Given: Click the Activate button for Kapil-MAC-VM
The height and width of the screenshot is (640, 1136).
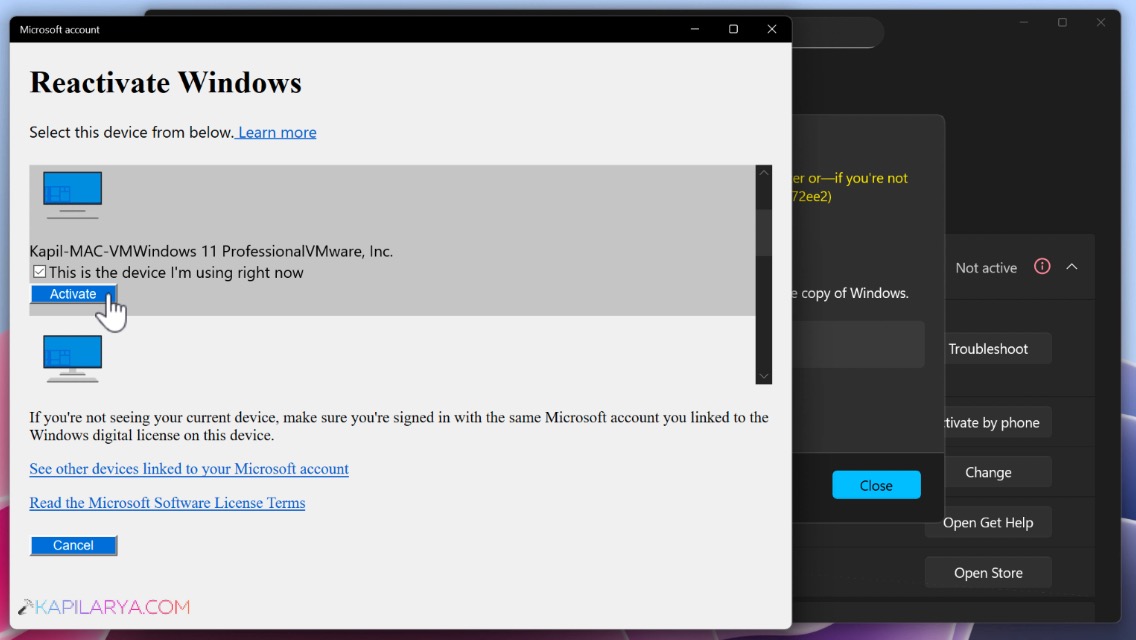Looking at the screenshot, I should click(x=71, y=293).
